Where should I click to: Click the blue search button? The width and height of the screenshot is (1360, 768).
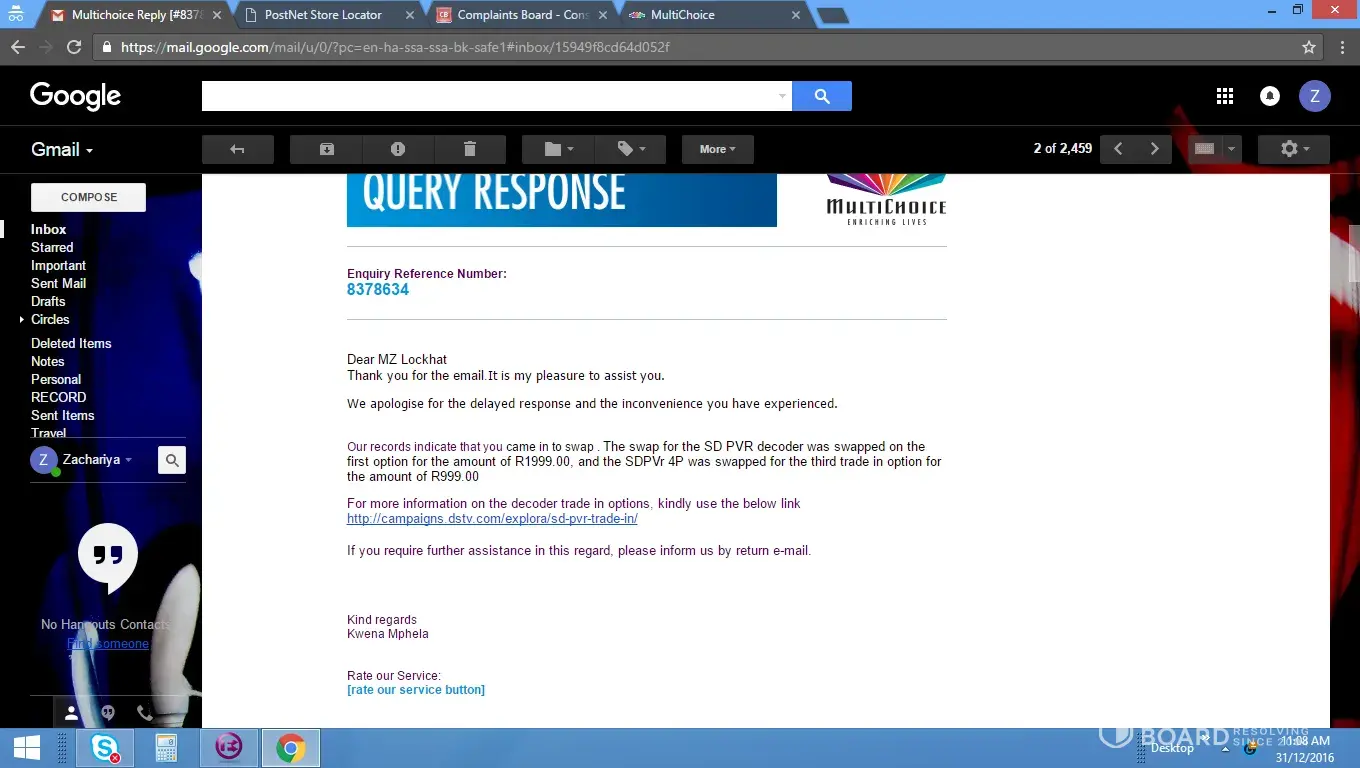pyautogui.click(x=822, y=96)
